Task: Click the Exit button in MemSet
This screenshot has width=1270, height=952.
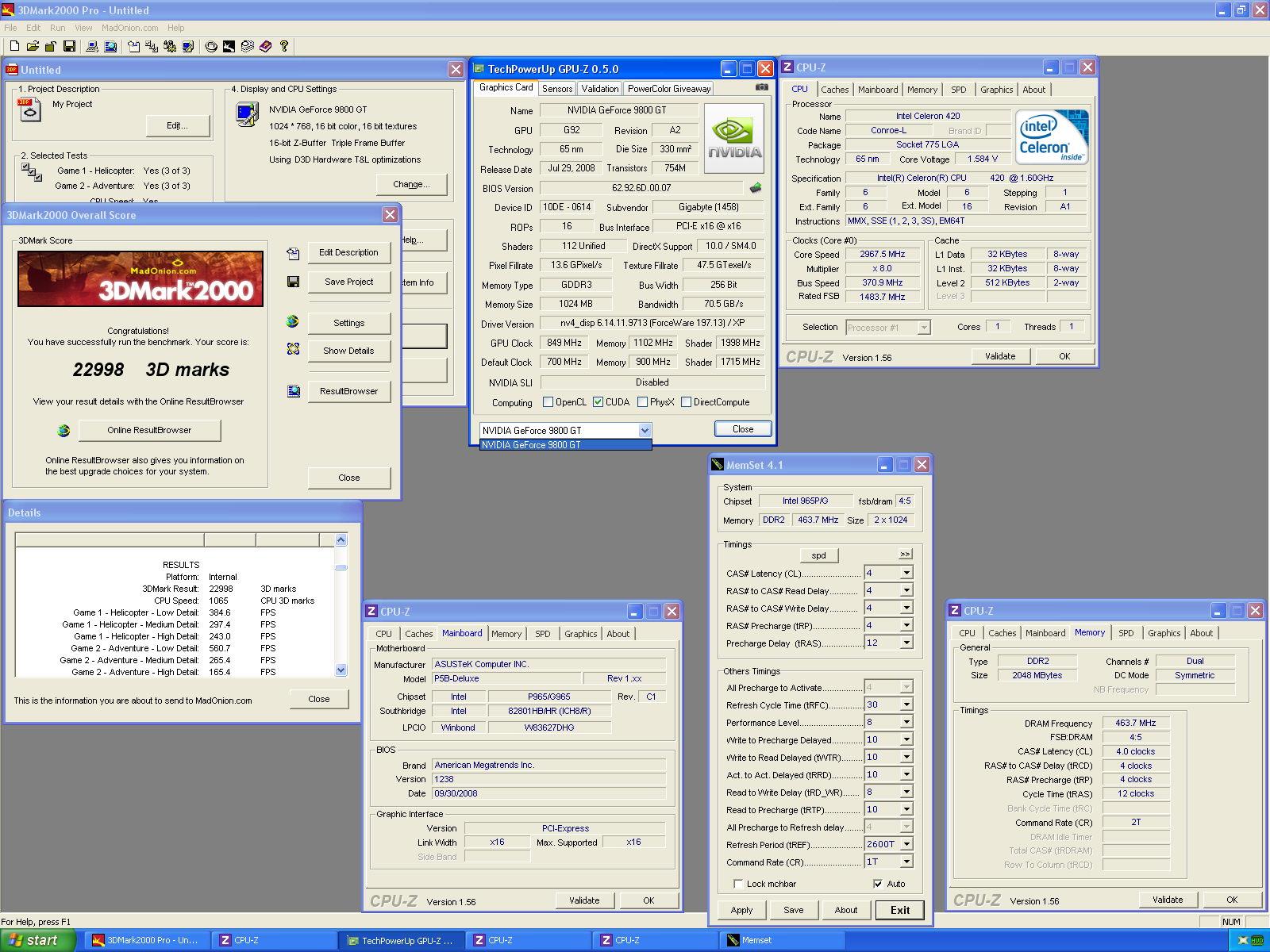Action: coord(900,910)
